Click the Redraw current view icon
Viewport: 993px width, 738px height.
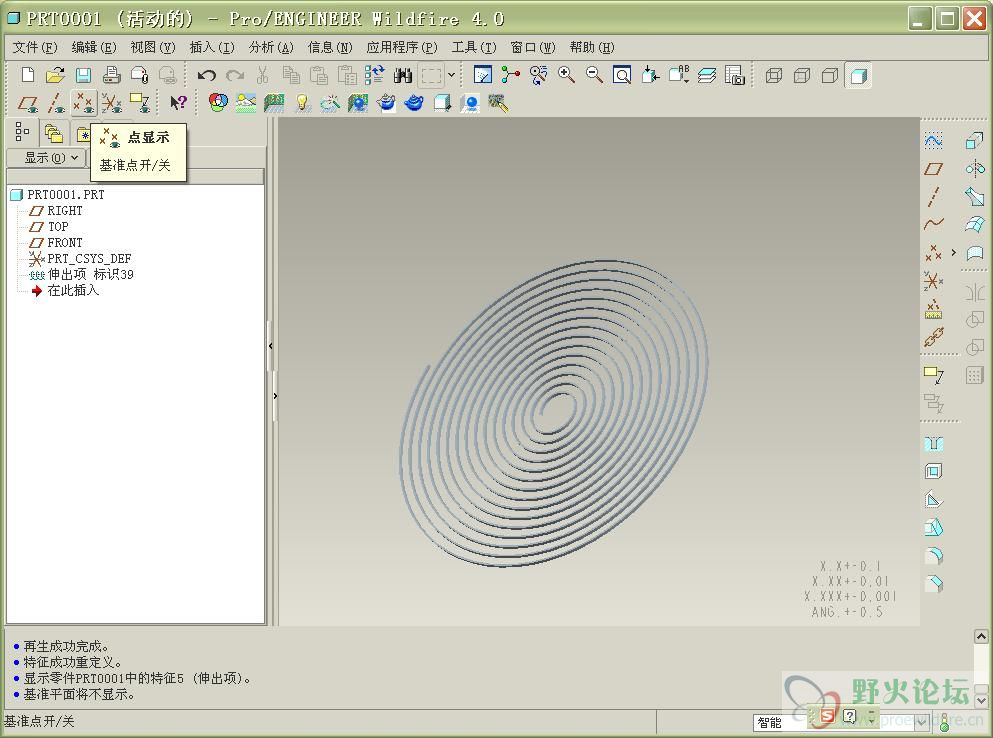tap(483, 75)
